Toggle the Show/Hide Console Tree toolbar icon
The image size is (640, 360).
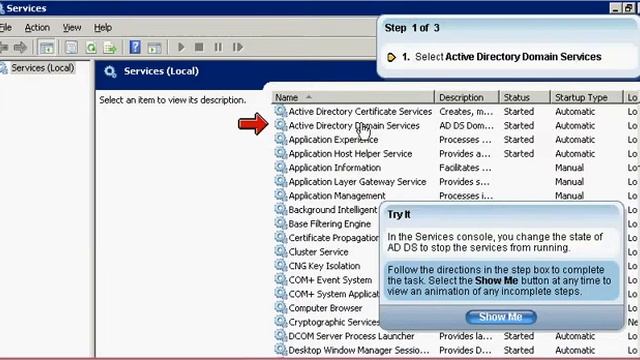point(47,47)
